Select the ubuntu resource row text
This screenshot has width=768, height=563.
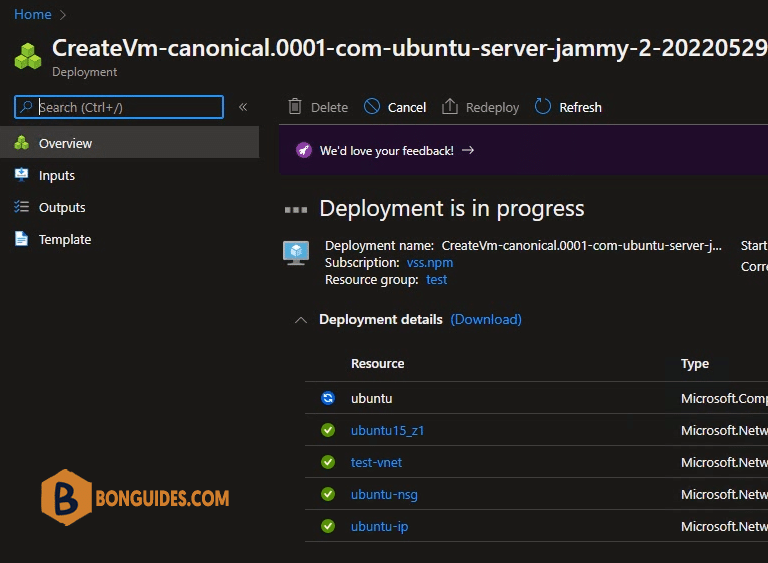371,398
